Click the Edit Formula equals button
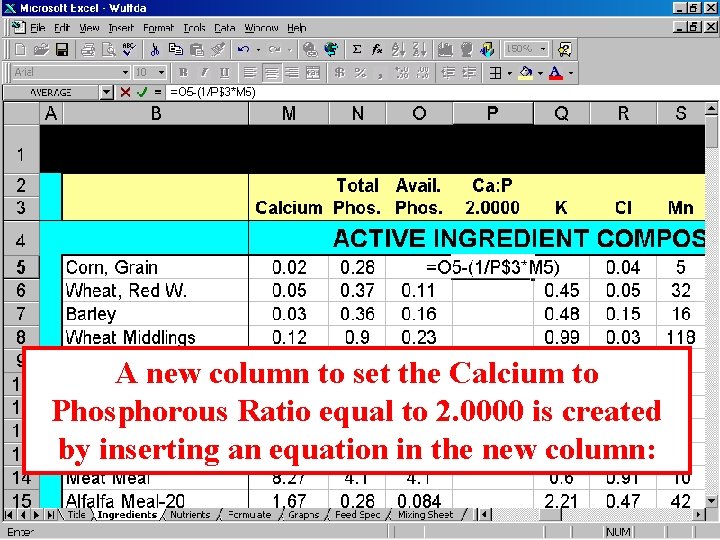 pos(158,92)
